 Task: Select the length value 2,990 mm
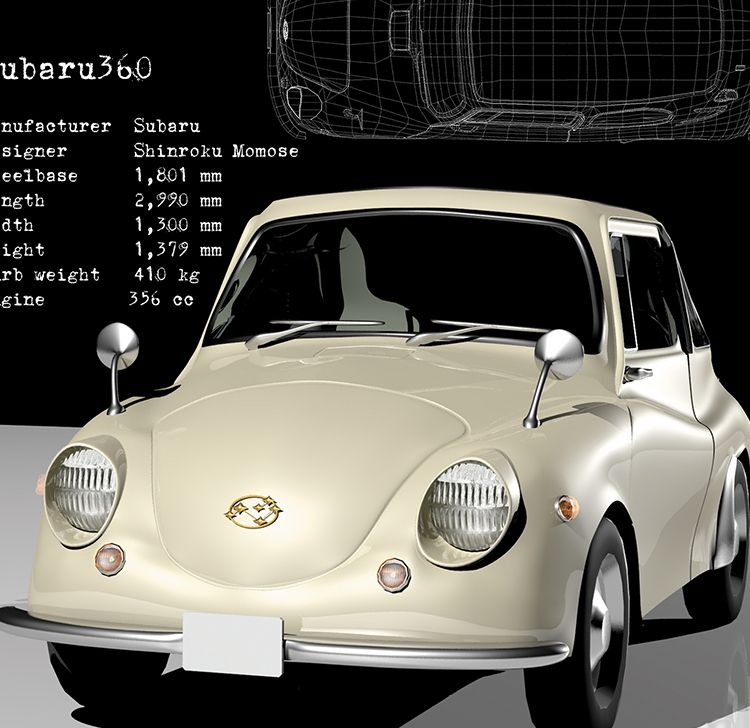pos(178,200)
